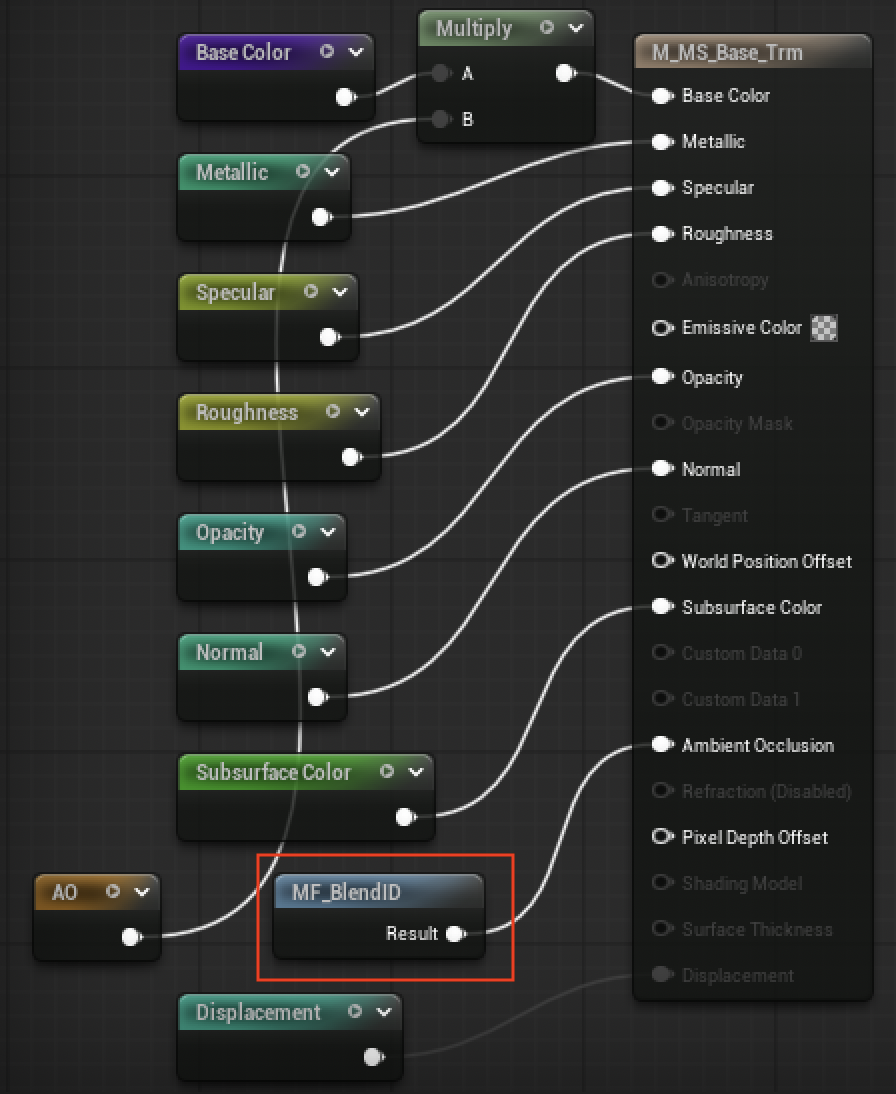
Task: Click the Opacity Mask input pin
Action: click(x=662, y=423)
